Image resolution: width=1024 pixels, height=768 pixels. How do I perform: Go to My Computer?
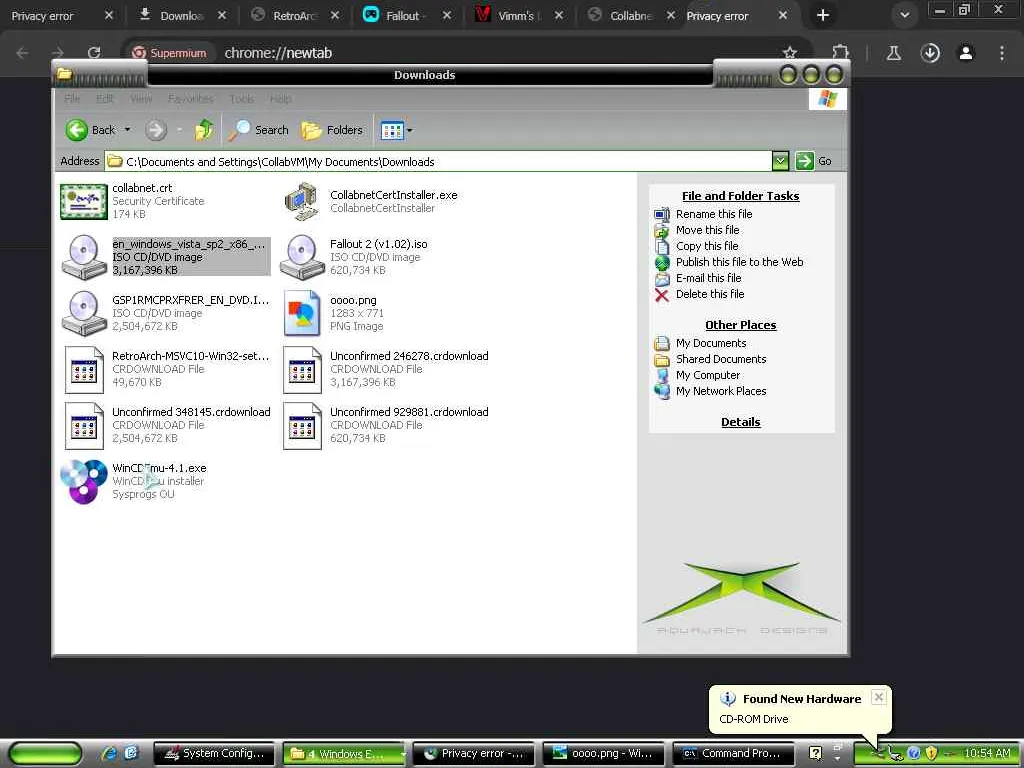point(708,375)
